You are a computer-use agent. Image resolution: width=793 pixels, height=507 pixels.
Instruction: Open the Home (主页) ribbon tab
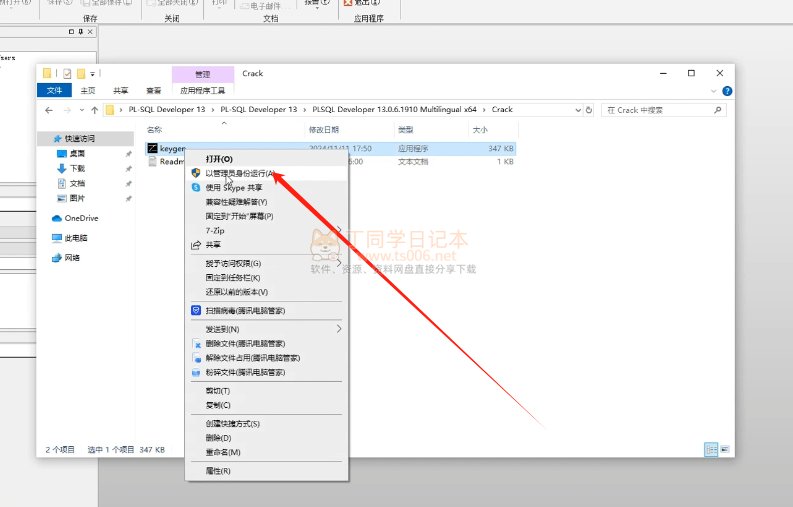tap(87, 91)
